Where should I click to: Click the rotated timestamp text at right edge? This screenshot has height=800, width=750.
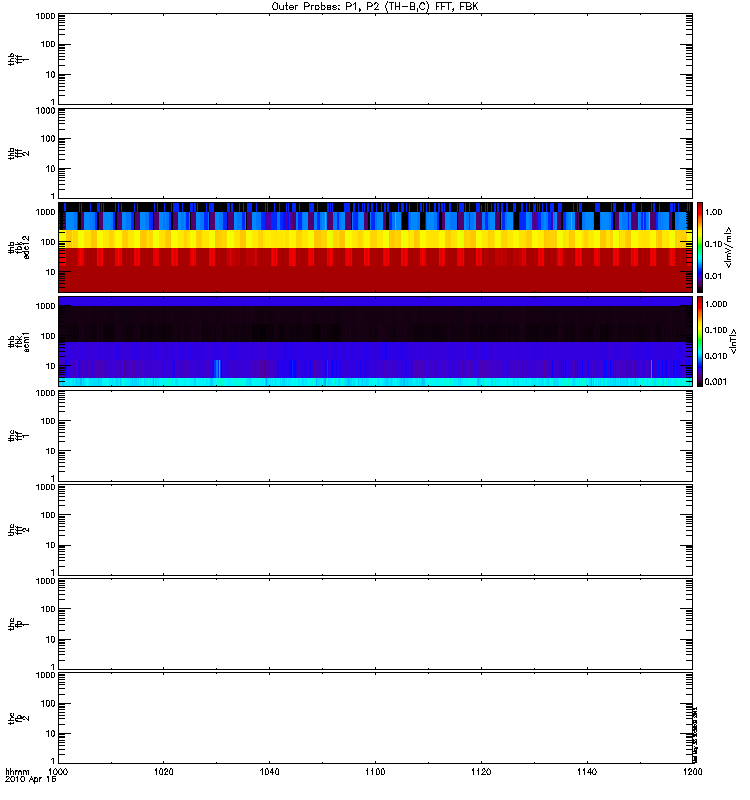point(695,734)
